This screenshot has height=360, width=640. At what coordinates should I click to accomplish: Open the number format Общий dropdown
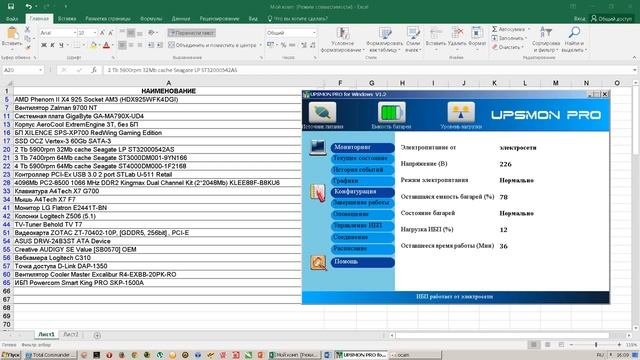pos(314,33)
